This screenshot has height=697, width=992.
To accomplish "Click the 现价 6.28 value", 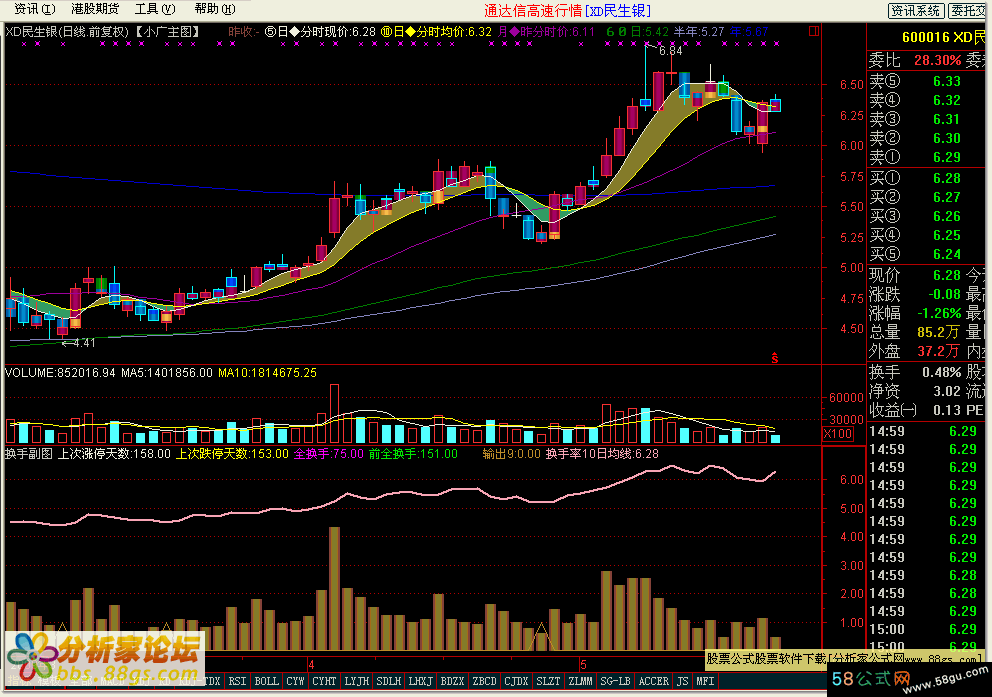I will click(x=946, y=275).
